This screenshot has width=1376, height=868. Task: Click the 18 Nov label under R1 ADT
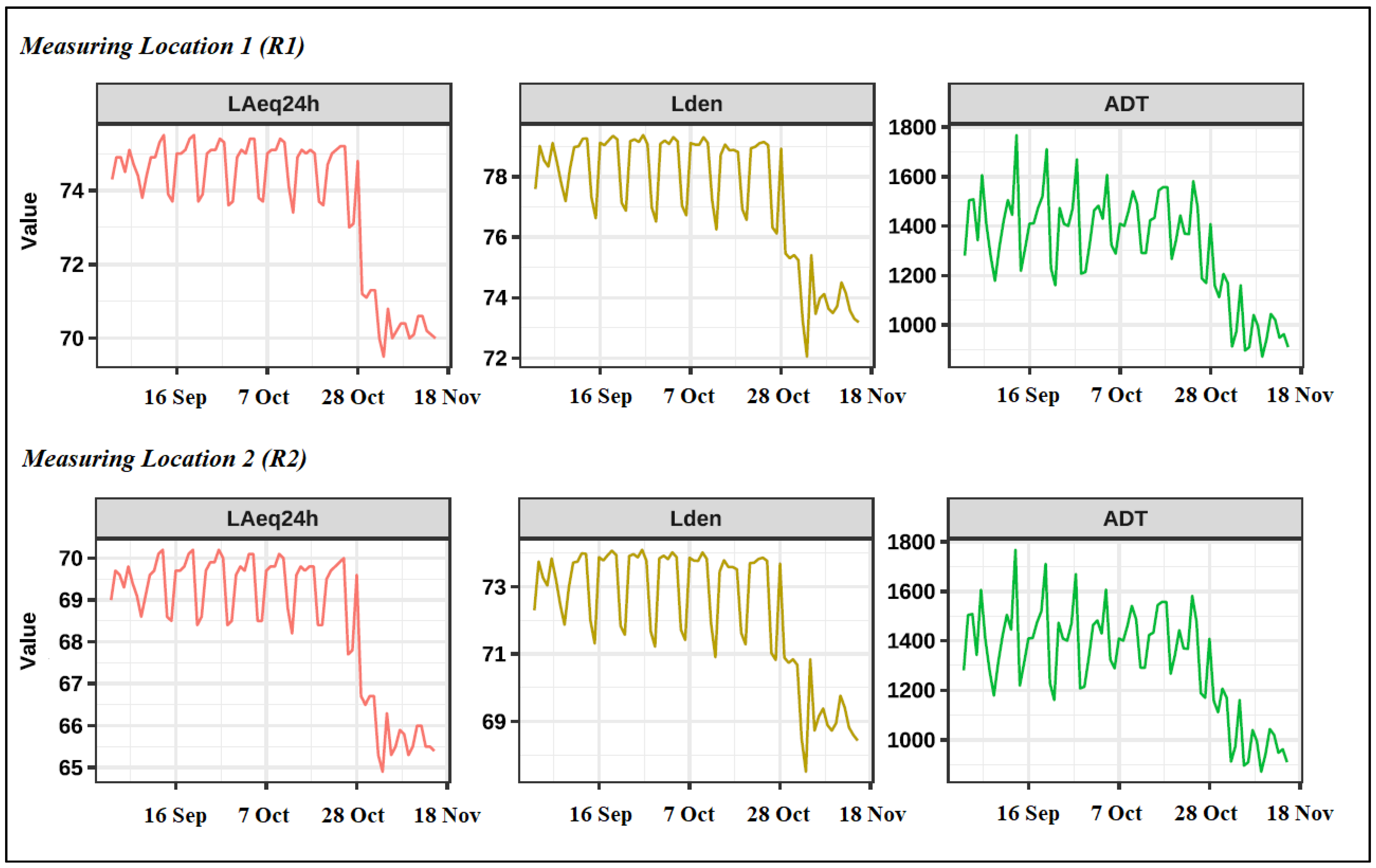point(1300,394)
